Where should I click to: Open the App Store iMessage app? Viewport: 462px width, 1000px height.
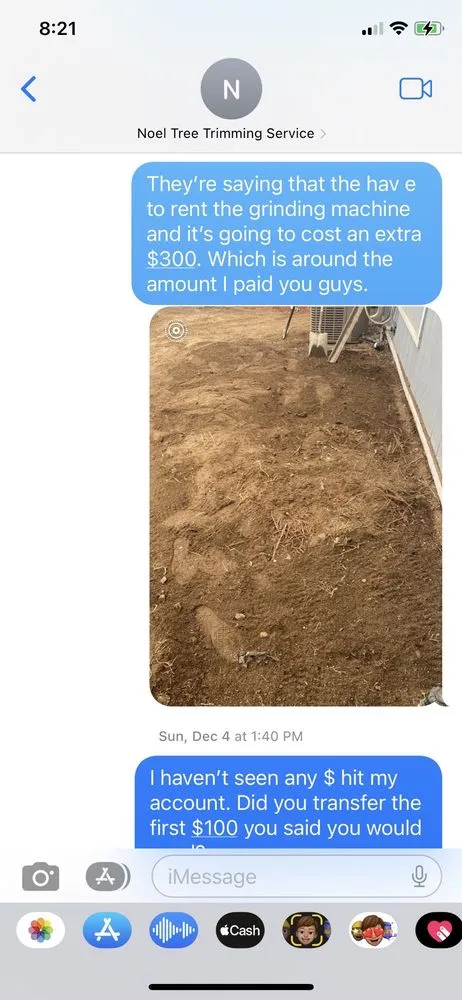pyautogui.click(x=107, y=930)
